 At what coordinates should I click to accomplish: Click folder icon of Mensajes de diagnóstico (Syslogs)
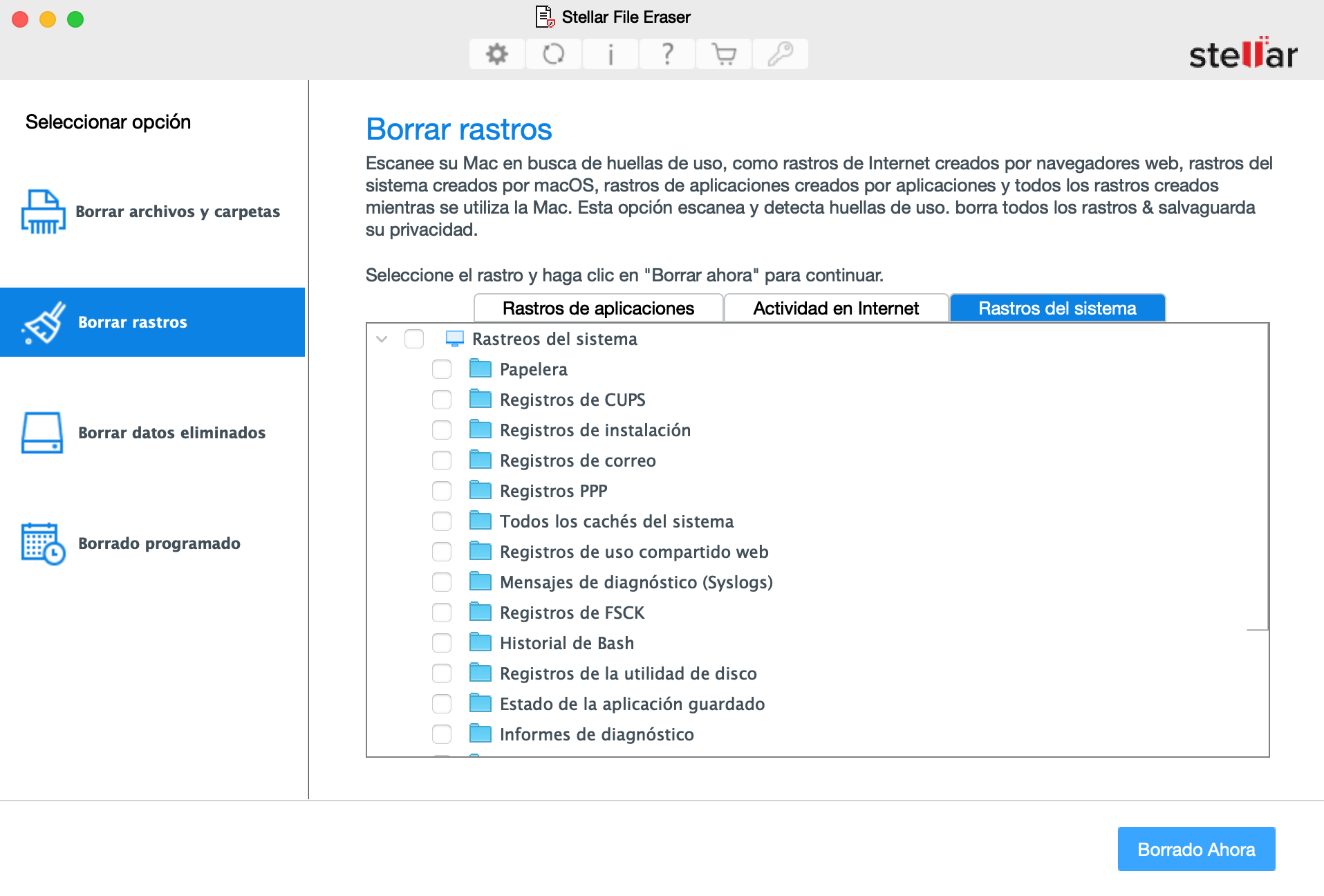481,581
